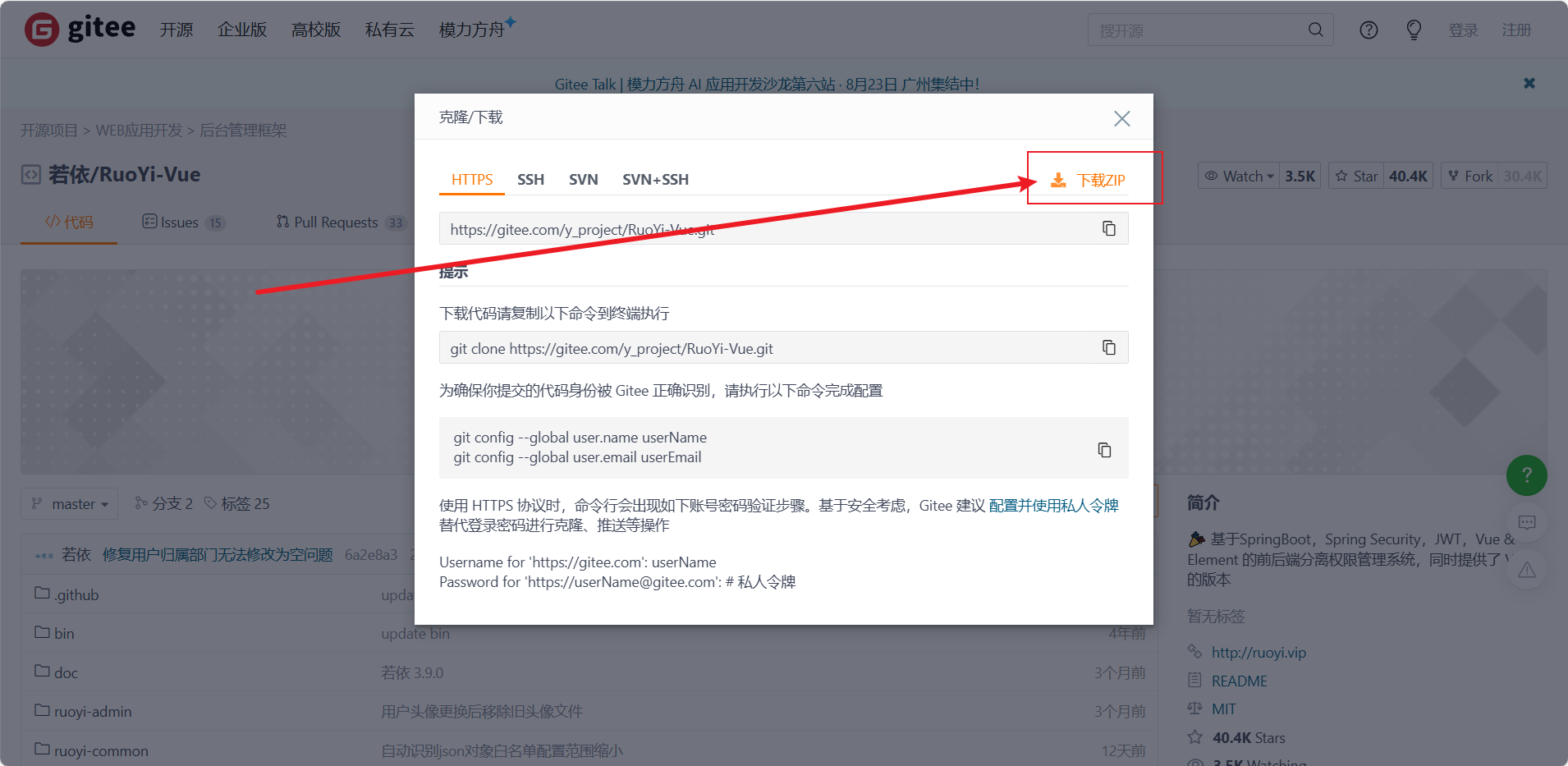Close the 克隆/下载 dialog
1568x766 pixels.
pyautogui.click(x=1121, y=118)
